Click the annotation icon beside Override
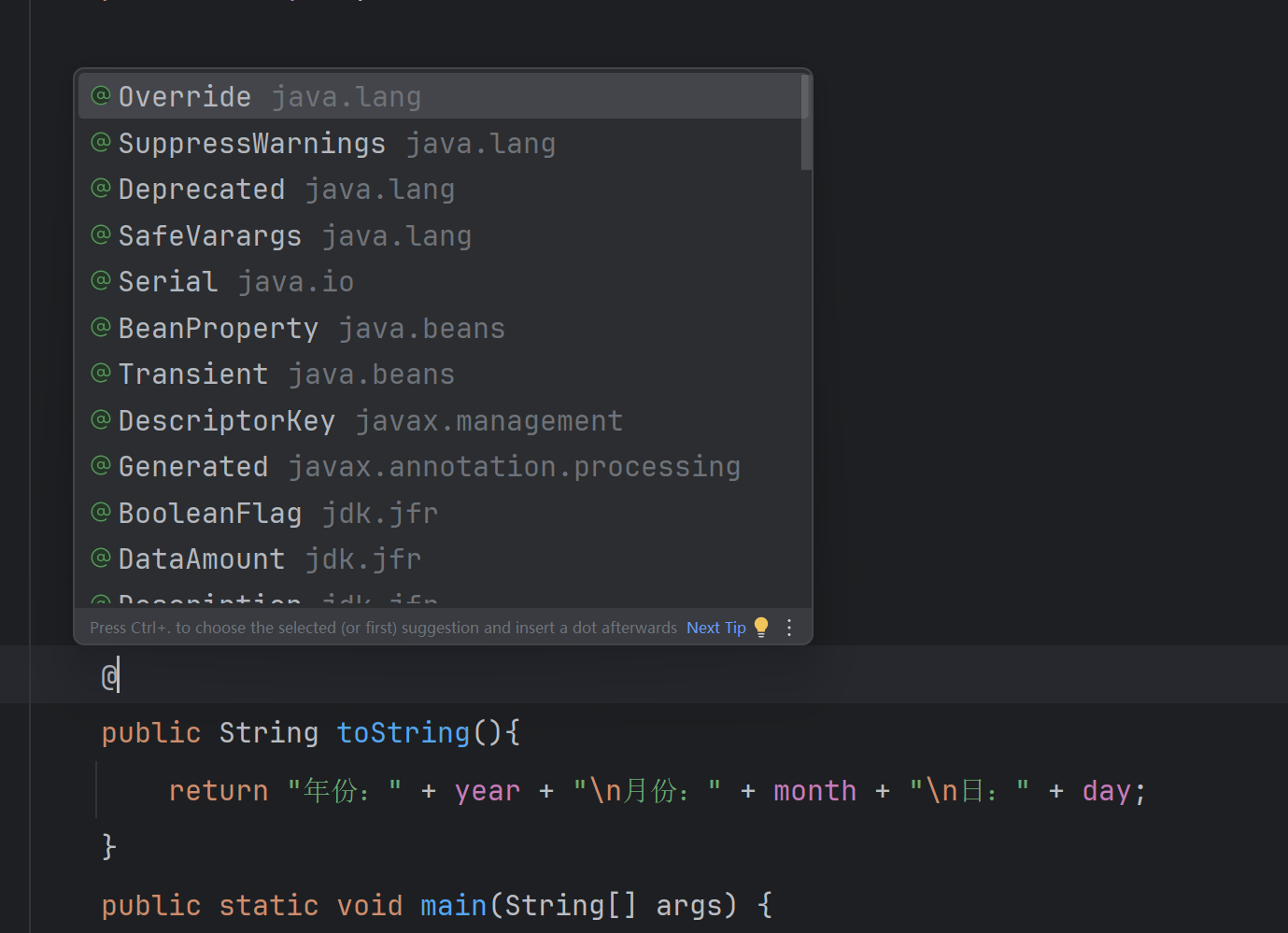The image size is (1288, 933). pos(101,95)
